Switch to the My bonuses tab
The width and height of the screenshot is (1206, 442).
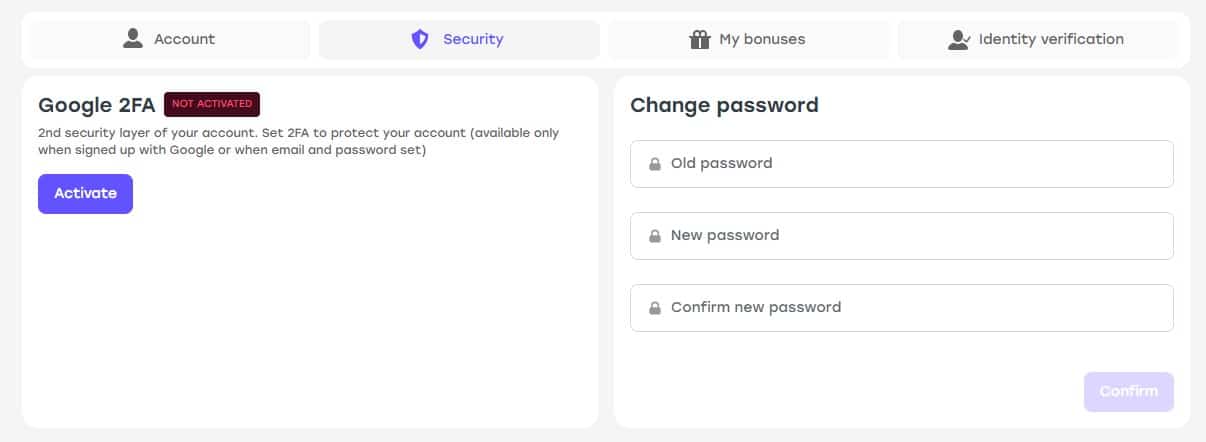point(749,40)
